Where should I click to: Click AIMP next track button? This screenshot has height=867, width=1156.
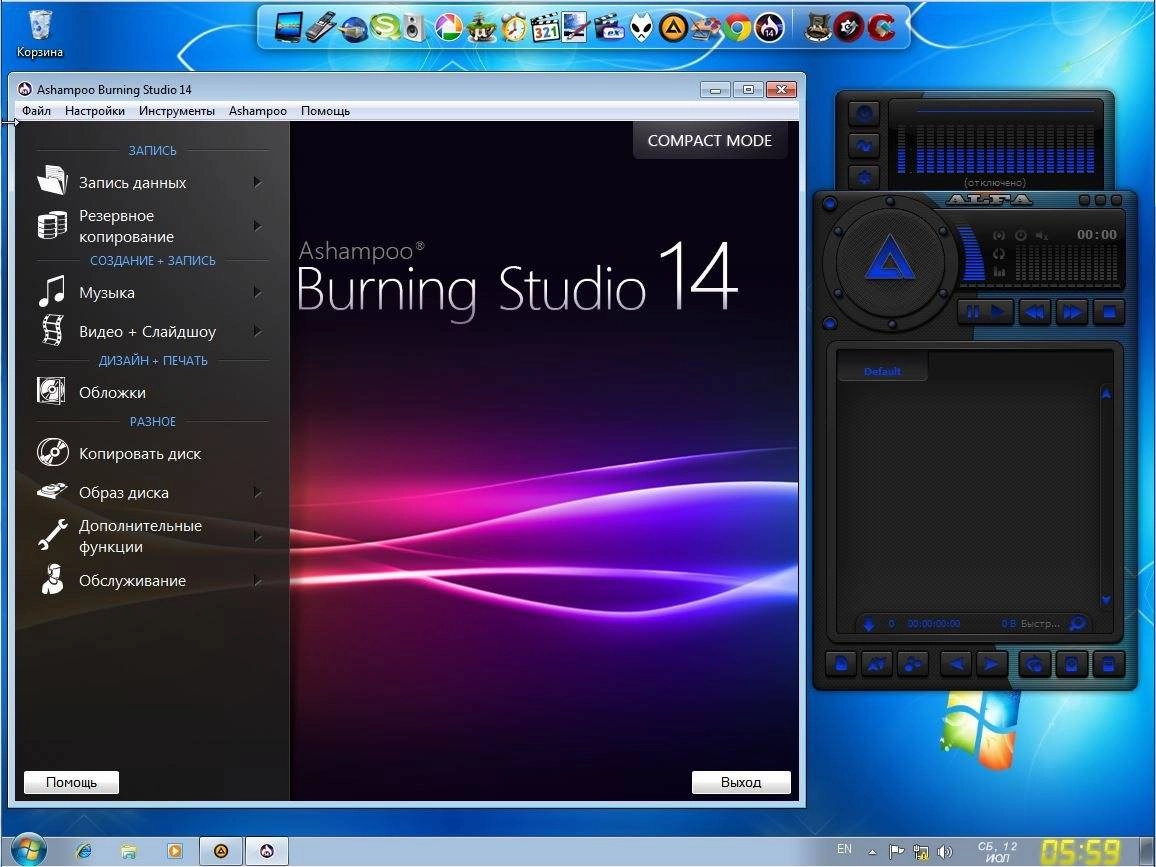pyautogui.click(x=1071, y=312)
